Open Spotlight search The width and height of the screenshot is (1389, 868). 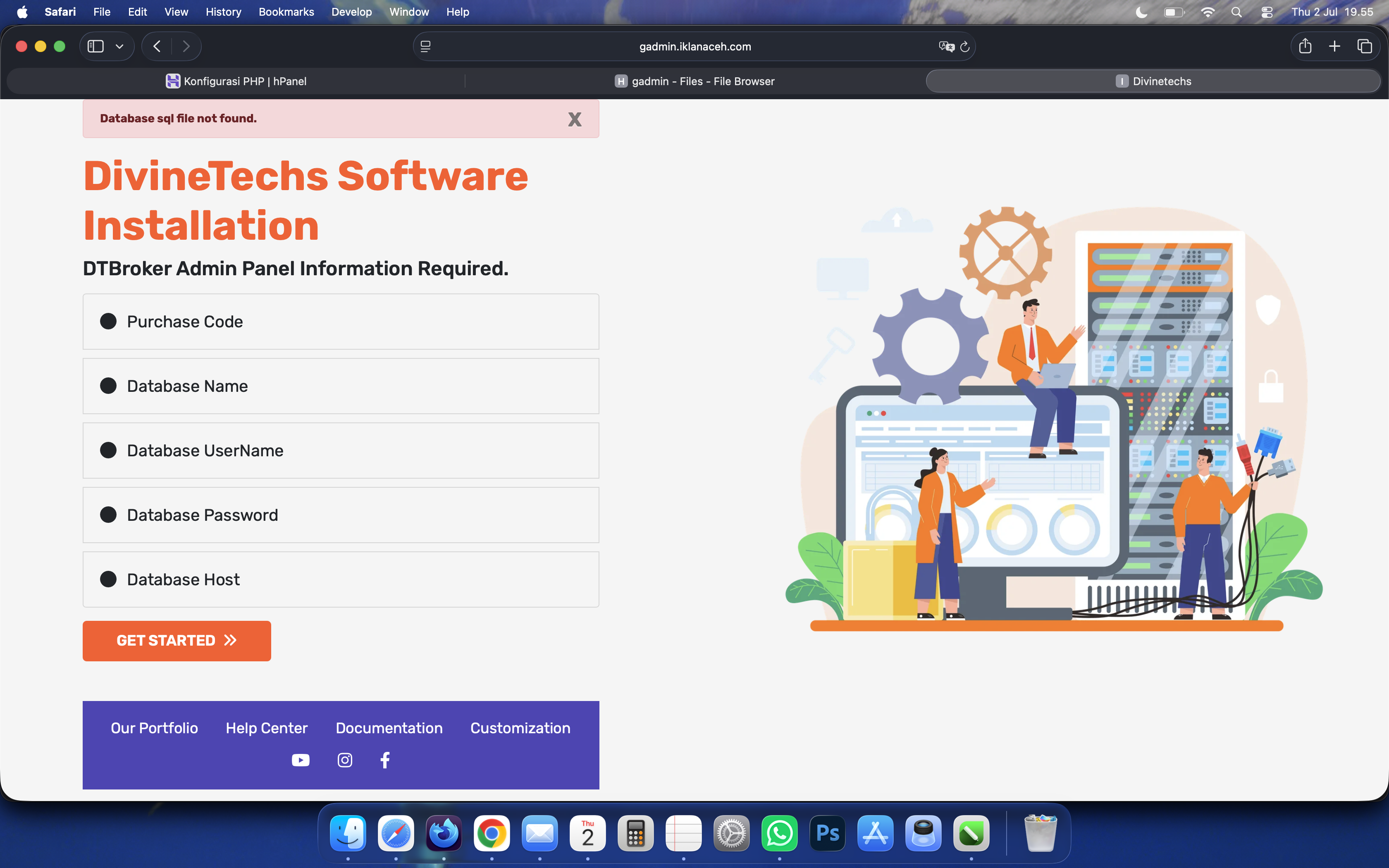1237,12
